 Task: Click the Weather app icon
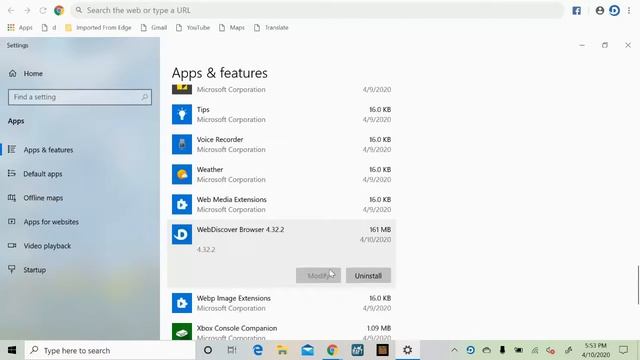tap(182, 174)
